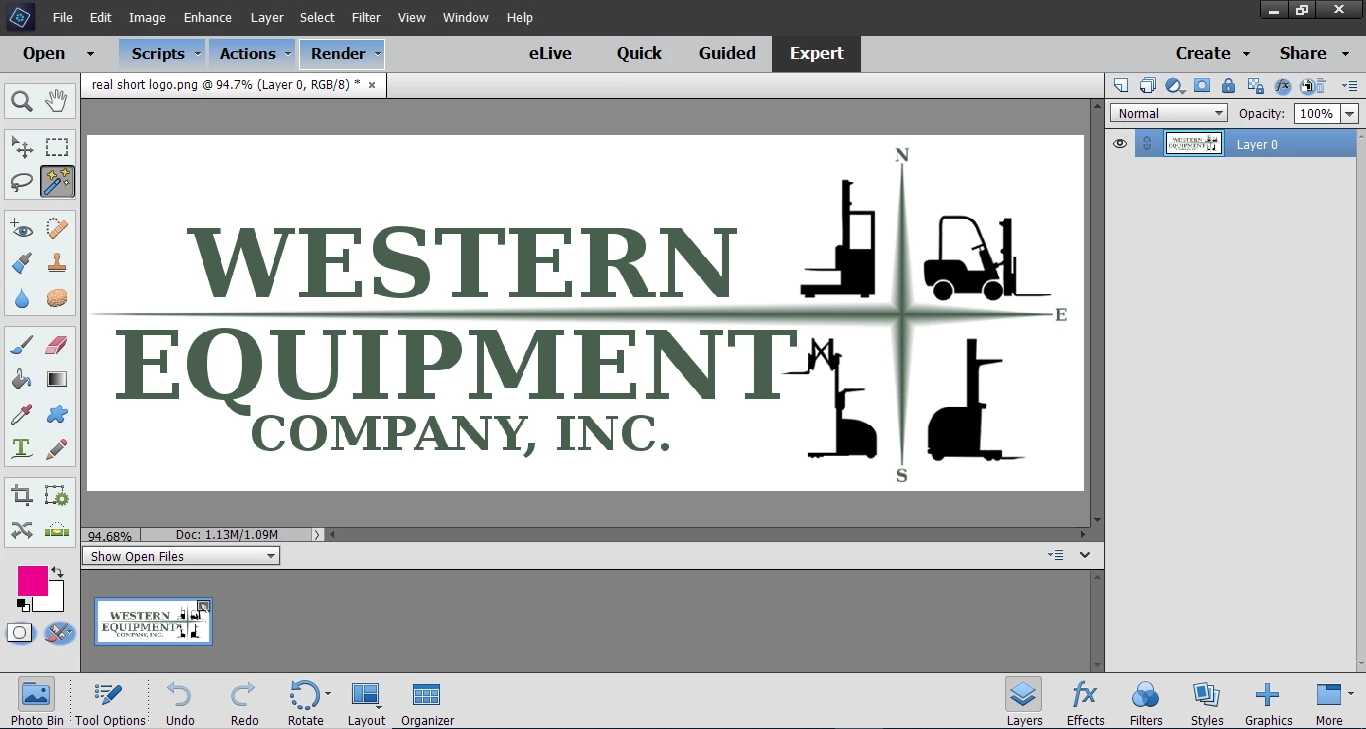The width and height of the screenshot is (1366, 729).
Task: Add a layer mask
Action: coord(1202,86)
